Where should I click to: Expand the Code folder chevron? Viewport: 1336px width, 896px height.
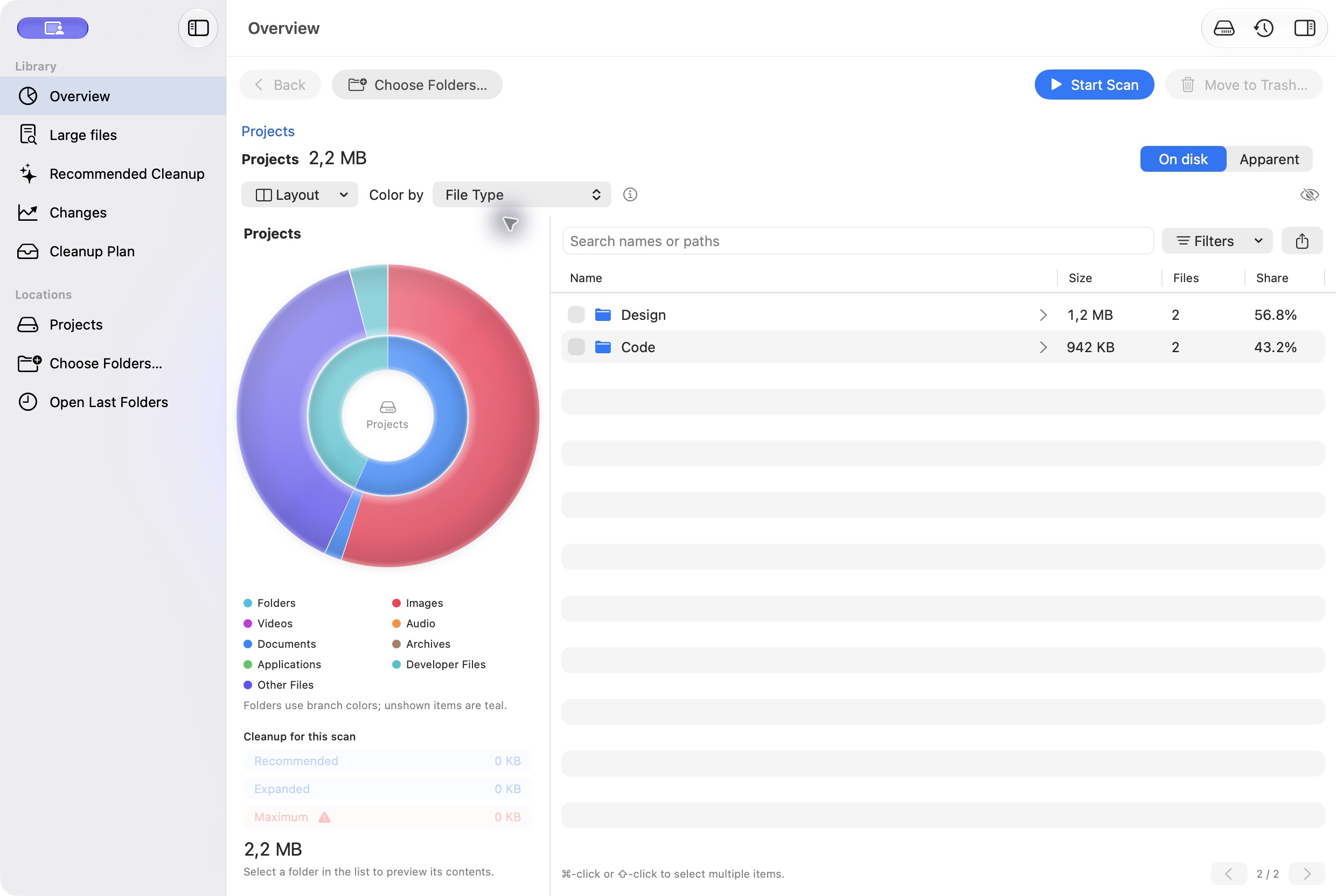pyautogui.click(x=1043, y=347)
